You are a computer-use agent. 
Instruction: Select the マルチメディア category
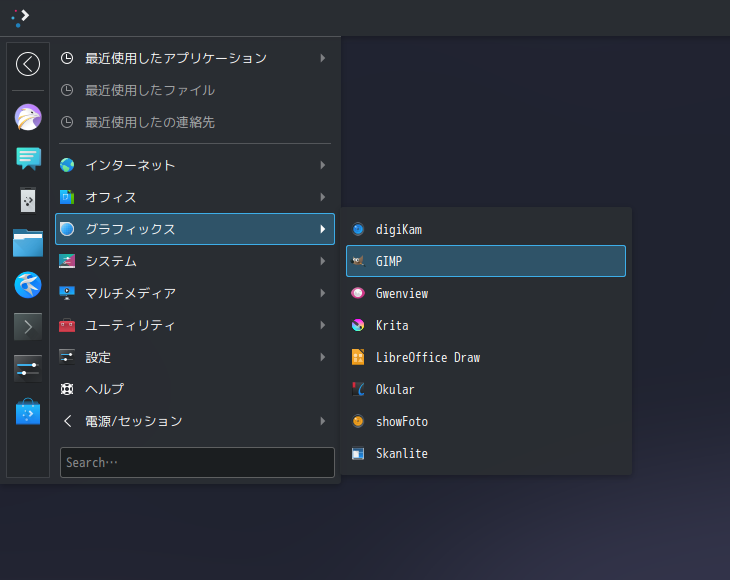point(195,293)
